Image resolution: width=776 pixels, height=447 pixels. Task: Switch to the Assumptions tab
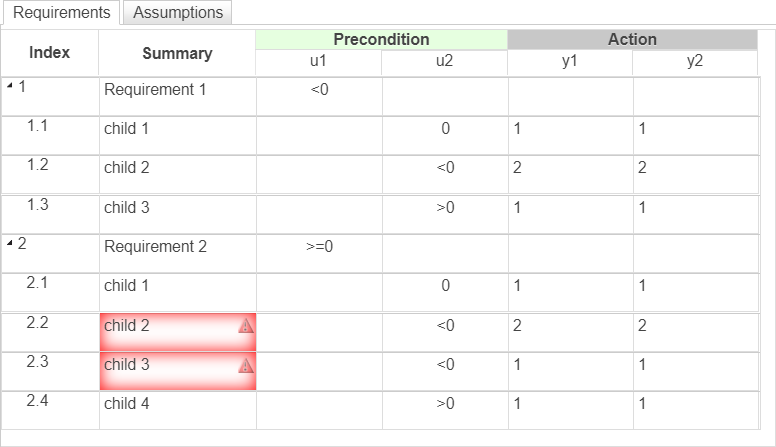tap(178, 13)
